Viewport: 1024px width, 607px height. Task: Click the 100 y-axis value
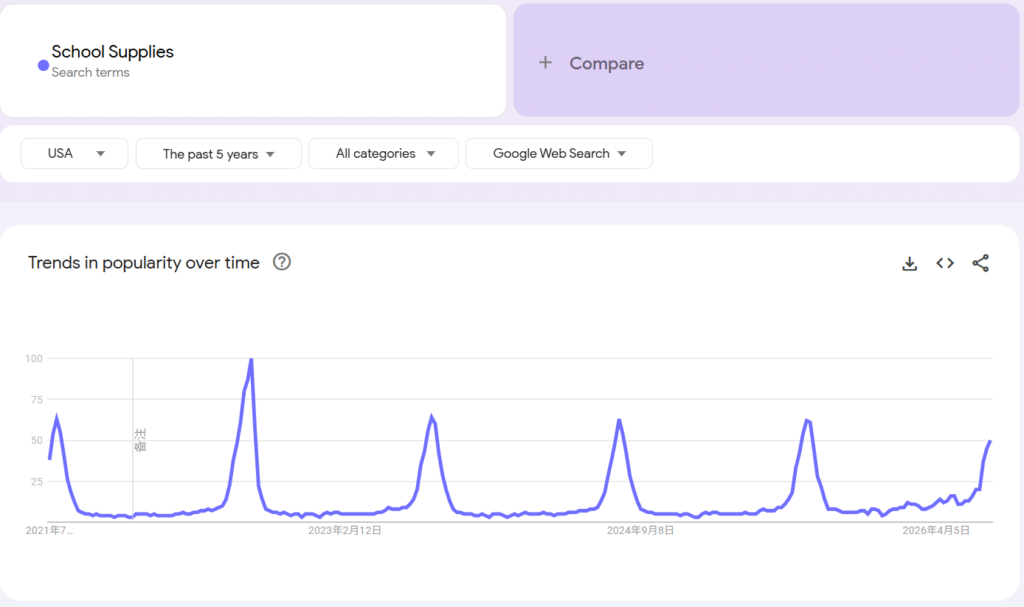34,358
